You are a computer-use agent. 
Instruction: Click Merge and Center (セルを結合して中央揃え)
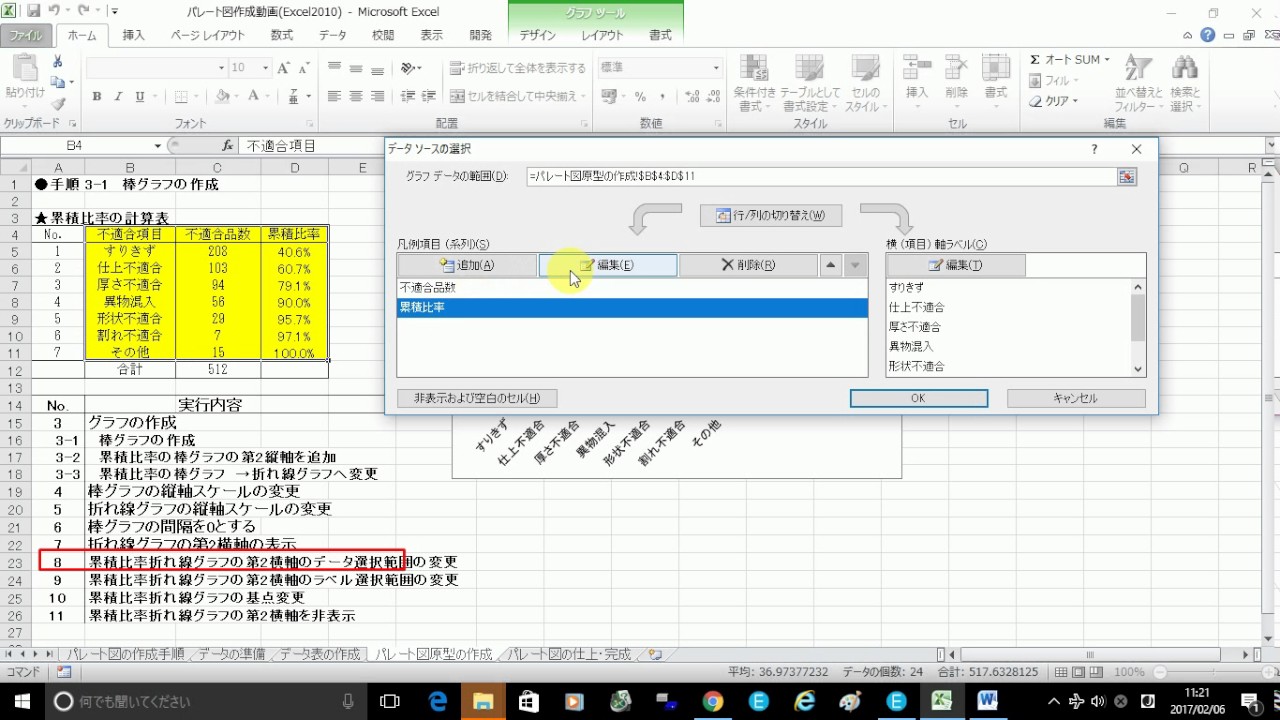[513, 97]
